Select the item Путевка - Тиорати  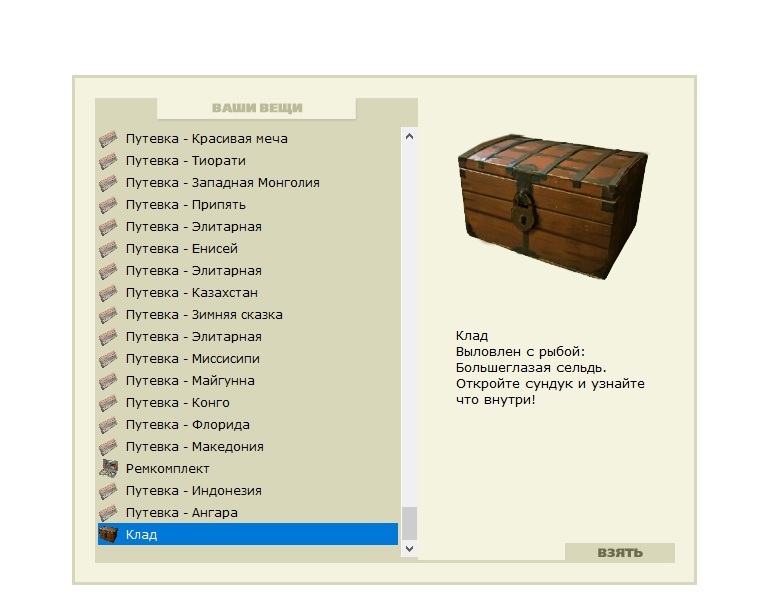click(x=248, y=161)
